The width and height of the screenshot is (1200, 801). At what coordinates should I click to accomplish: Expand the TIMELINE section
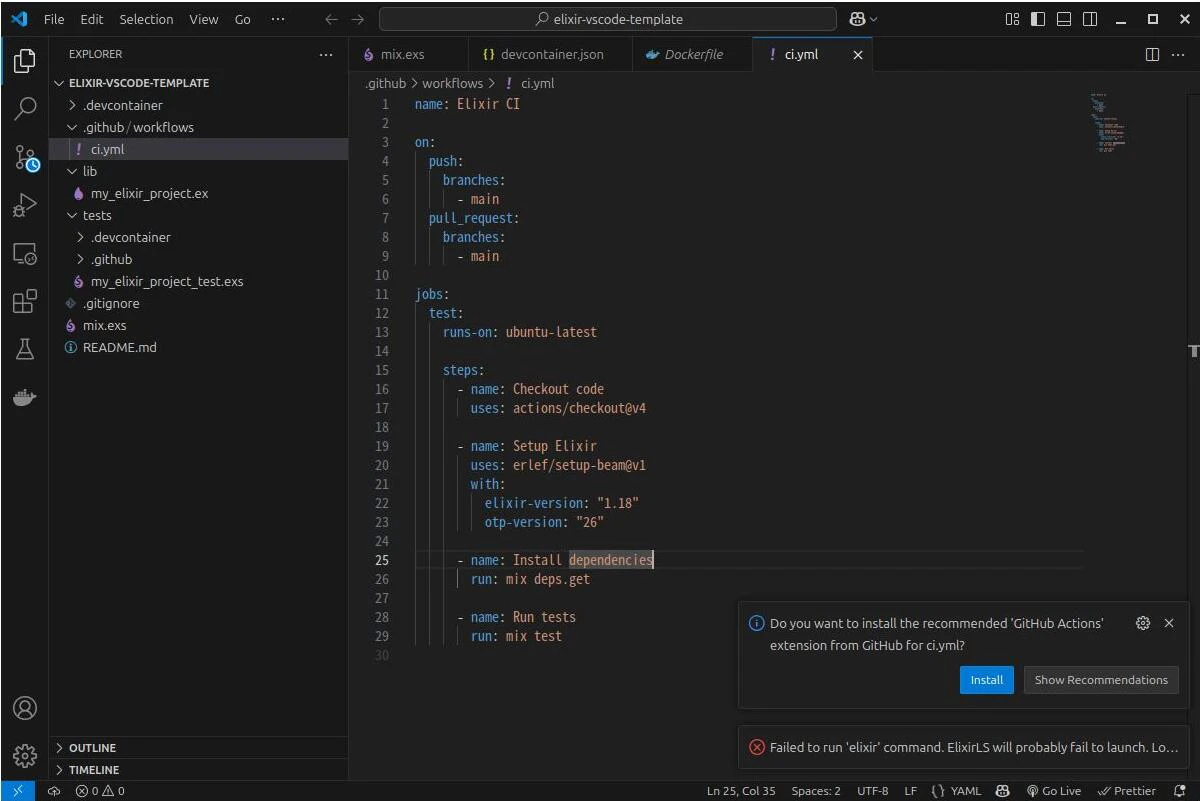[198, 770]
